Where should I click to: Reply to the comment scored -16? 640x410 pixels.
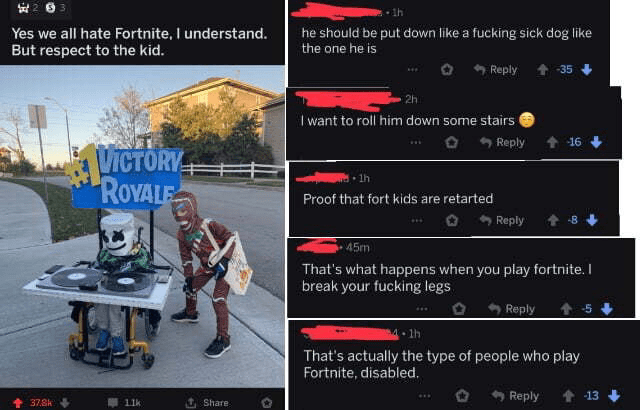coord(502,142)
